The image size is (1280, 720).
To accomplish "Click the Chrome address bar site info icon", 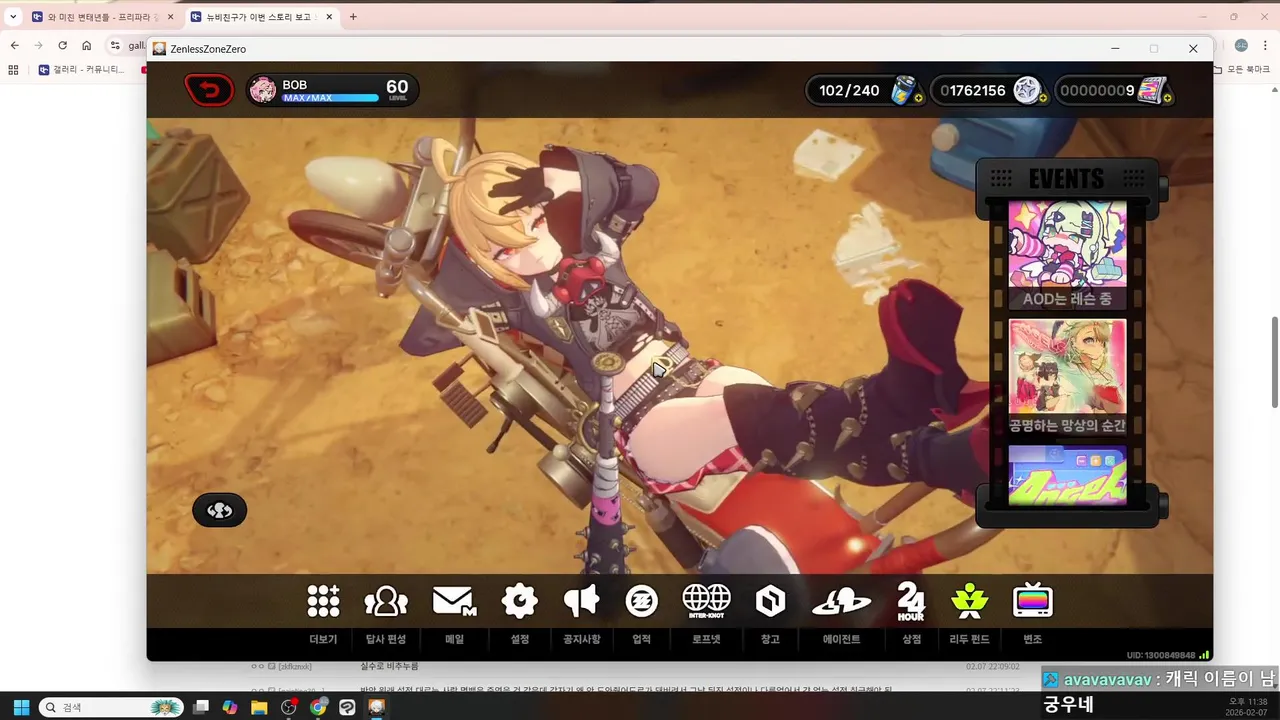I will [x=115, y=45].
